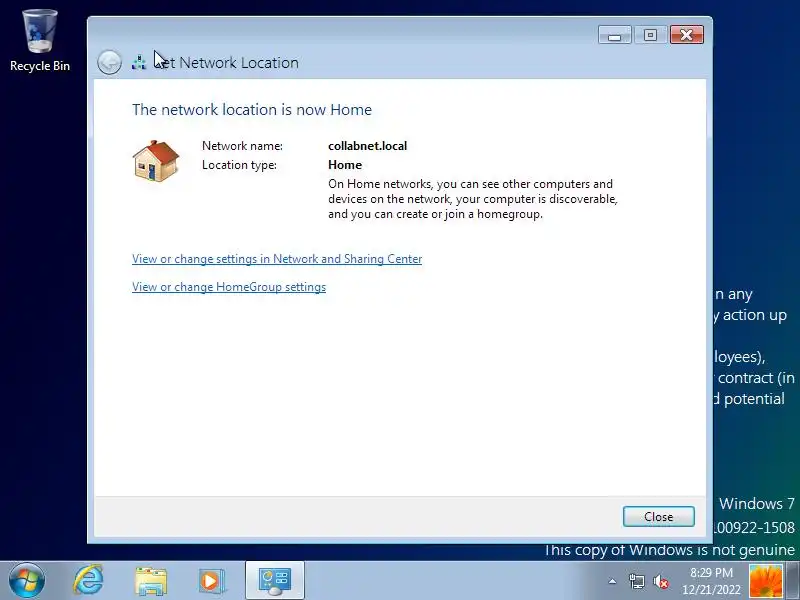Maximize the Set Network Location window
Image resolution: width=800 pixels, height=600 pixels.
(650, 35)
